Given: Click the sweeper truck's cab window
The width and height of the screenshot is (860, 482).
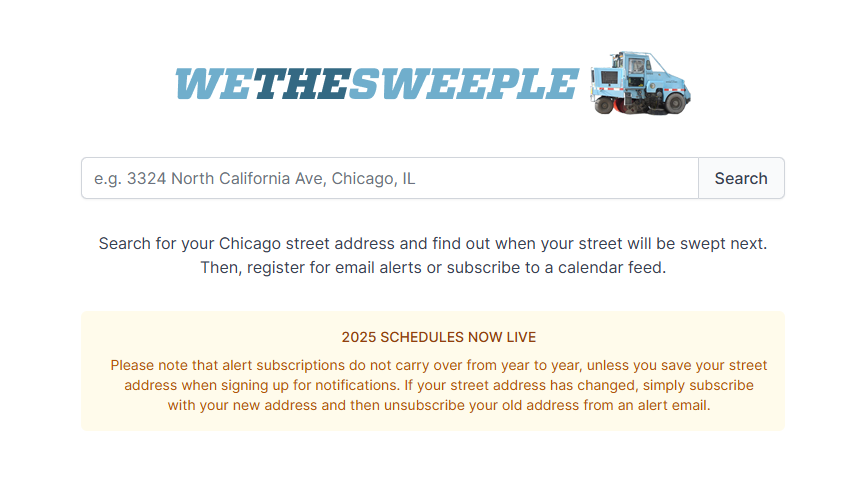Looking at the screenshot, I should tap(636, 67).
